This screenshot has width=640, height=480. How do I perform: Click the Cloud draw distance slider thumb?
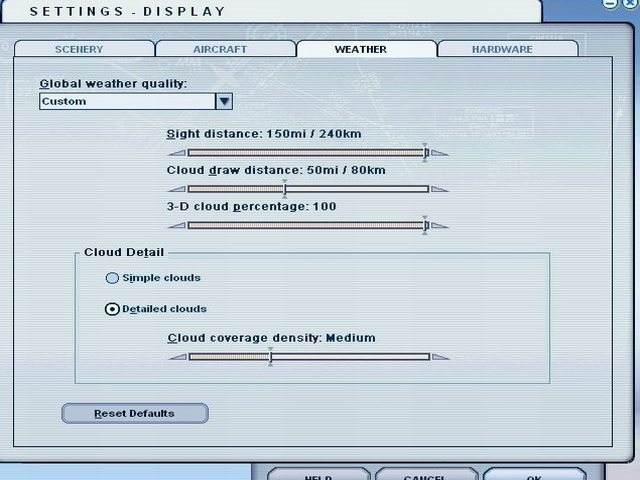coord(284,189)
